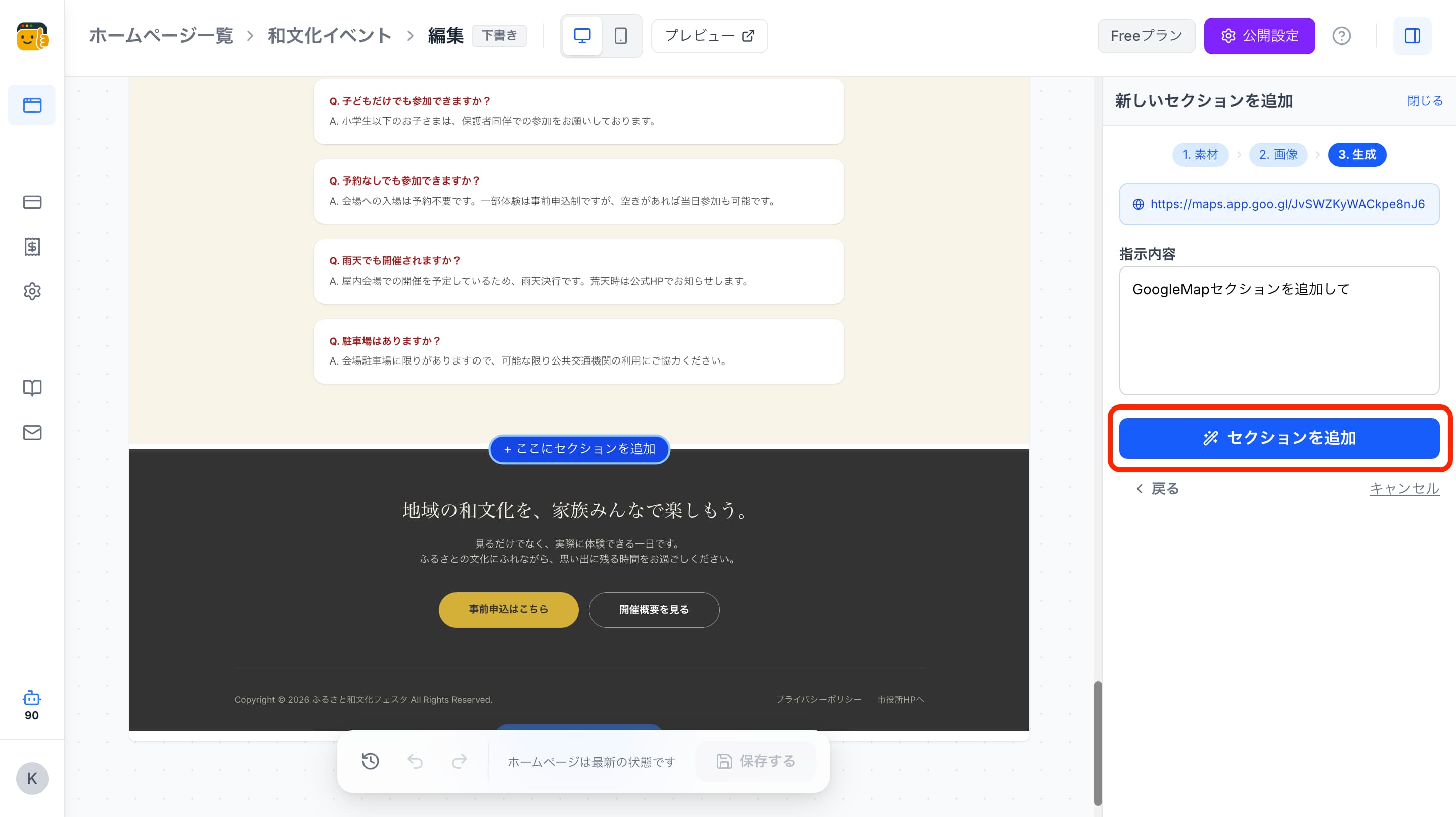
Task: Click the 保存する save button
Action: coord(756,761)
